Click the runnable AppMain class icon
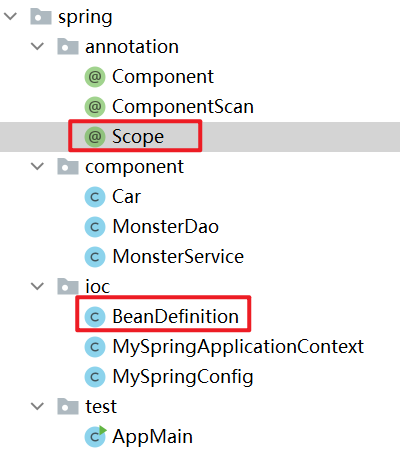The height and width of the screenshot is (450, 400). [x=96, y=436]
